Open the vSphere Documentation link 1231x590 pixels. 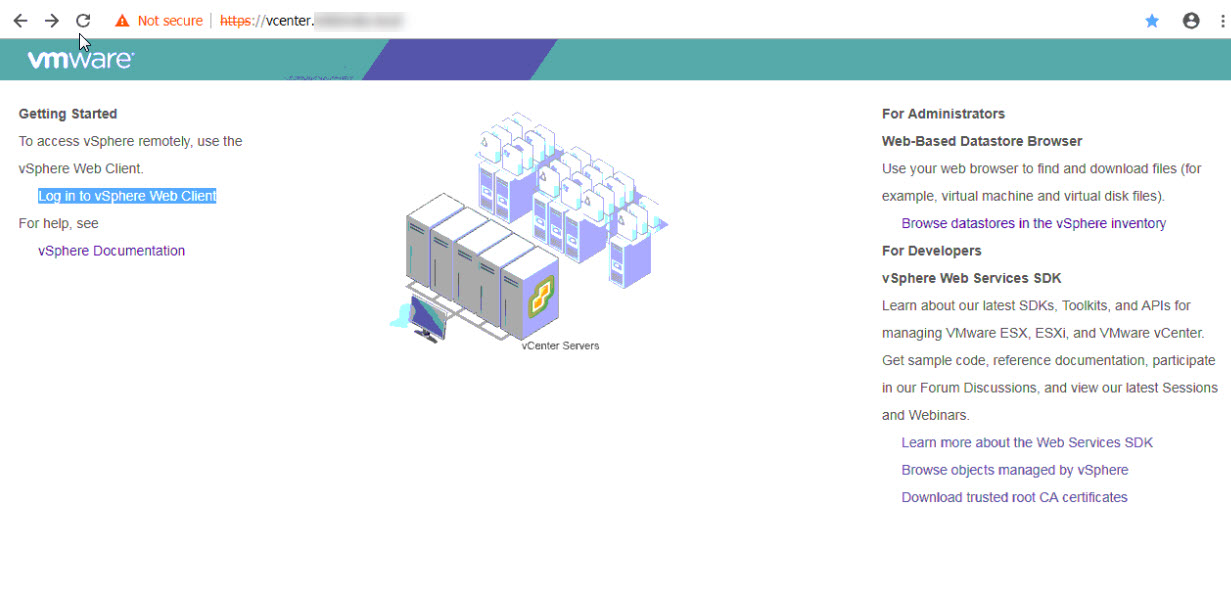(110, 250)
